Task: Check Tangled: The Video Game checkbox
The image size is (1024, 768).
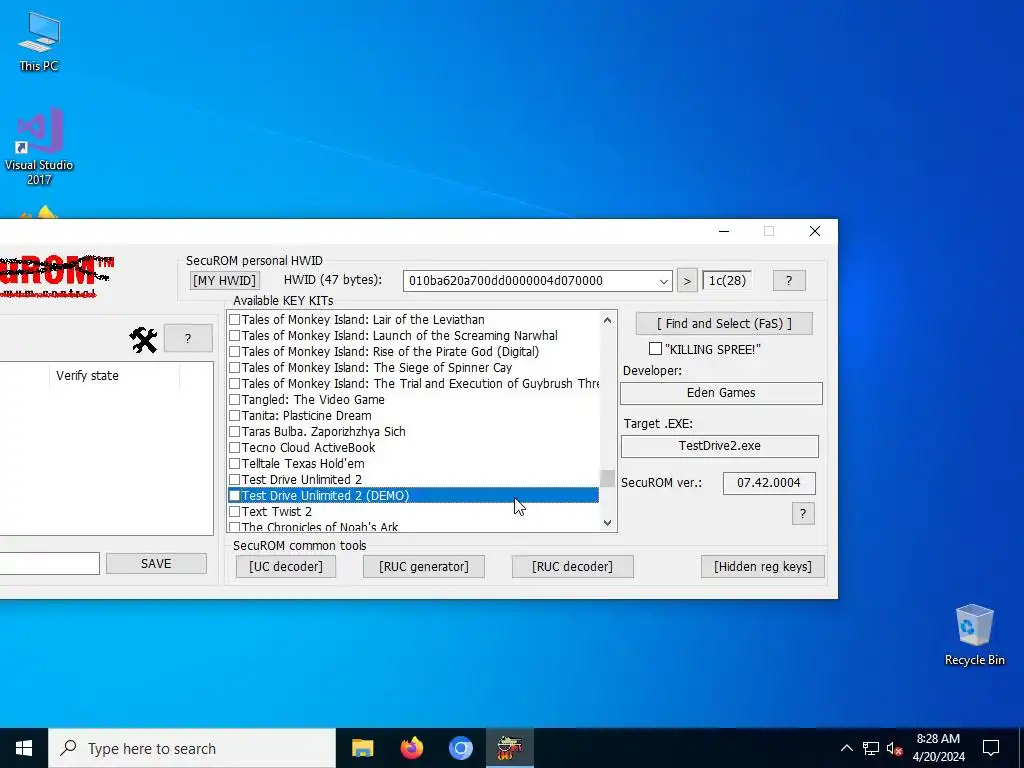Action: point(234,400)
